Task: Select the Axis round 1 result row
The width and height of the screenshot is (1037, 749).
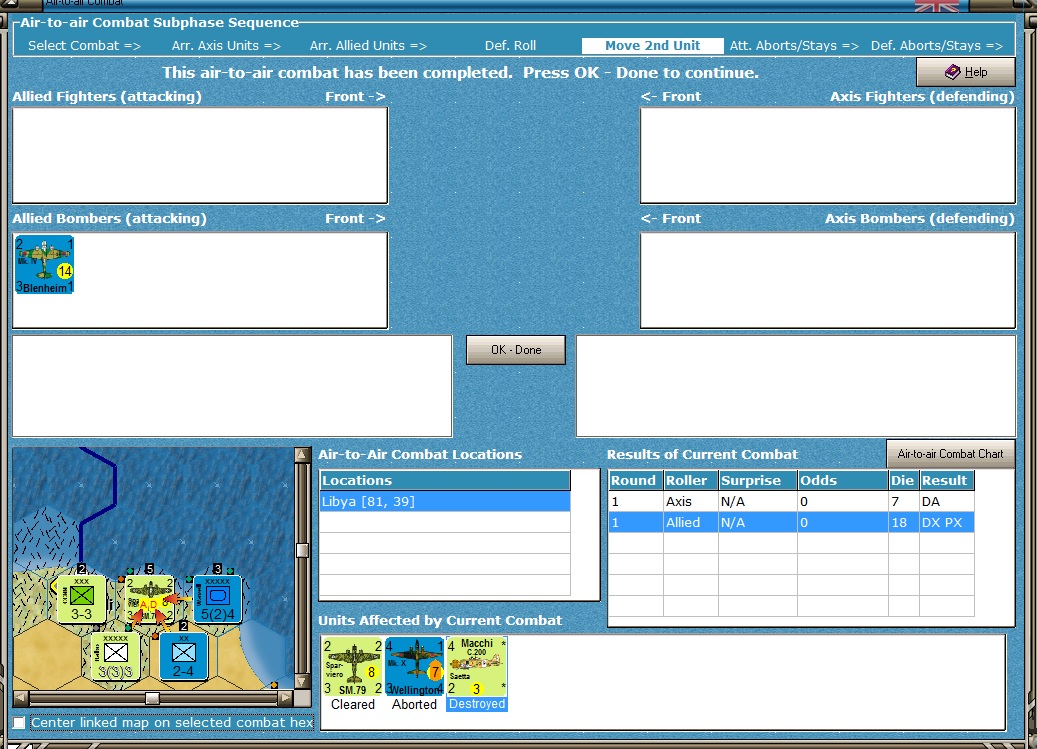Action: click(x=791, y=501)
